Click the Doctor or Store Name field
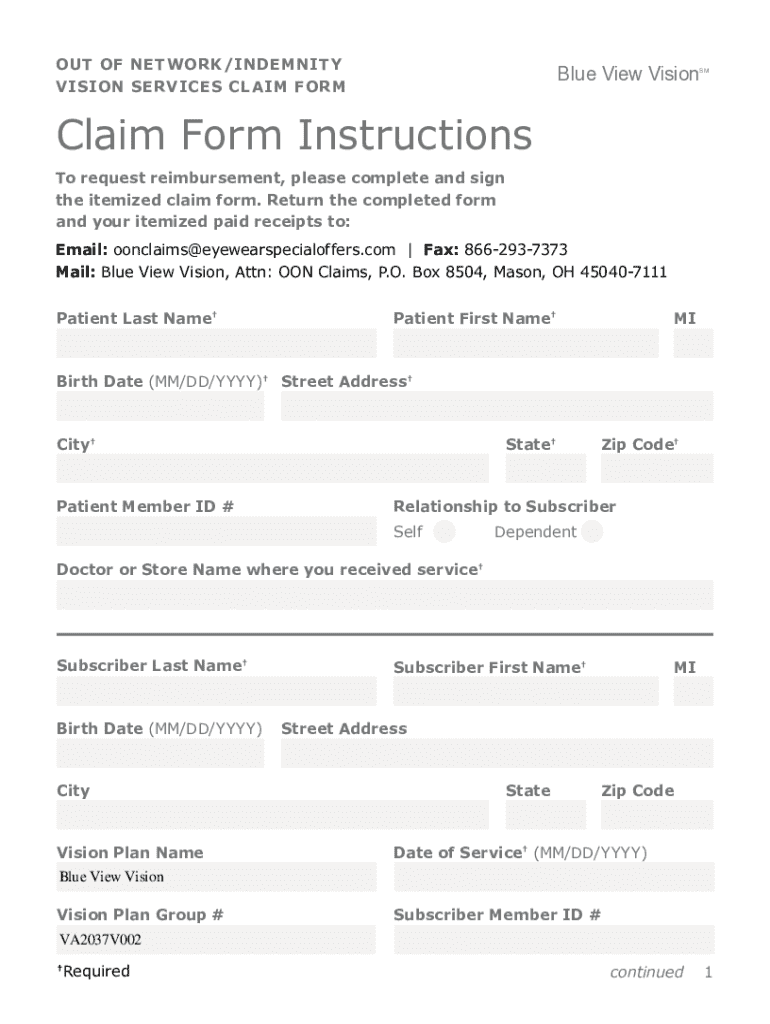This screenshot has width=770, height=1024. (385, 594)
